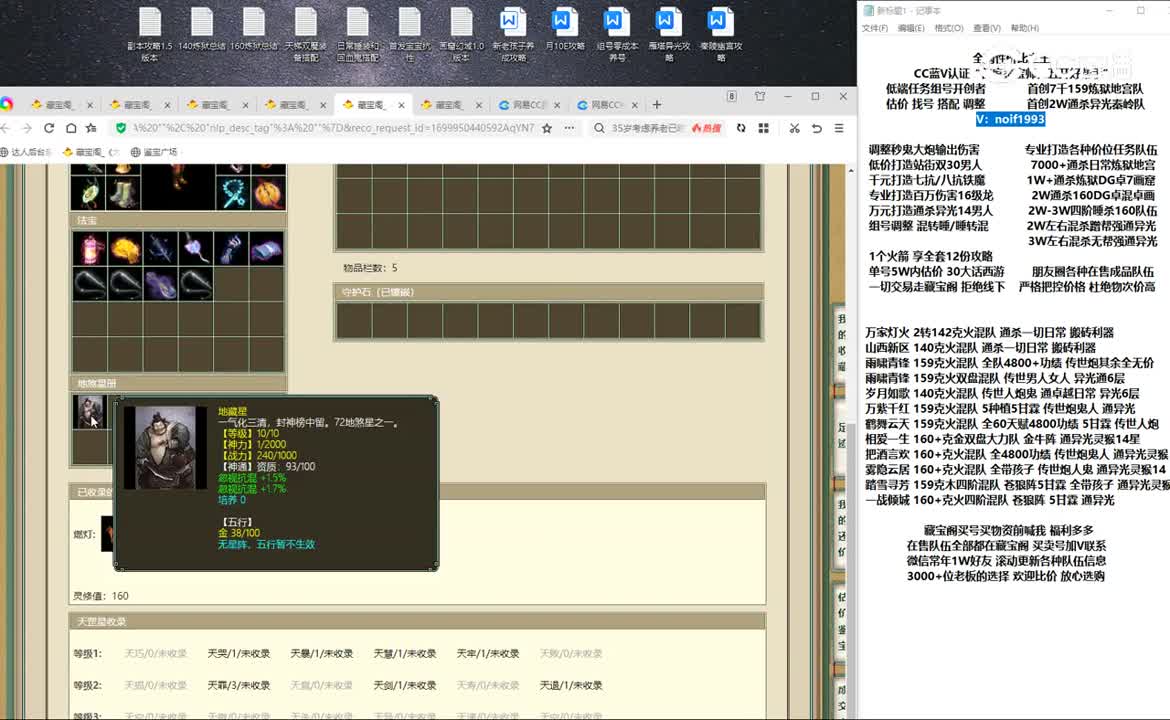Open WPS document 雁塔异光攻略
The width and height of the screenshot is (1170, 720).
[x=669, y=34]
